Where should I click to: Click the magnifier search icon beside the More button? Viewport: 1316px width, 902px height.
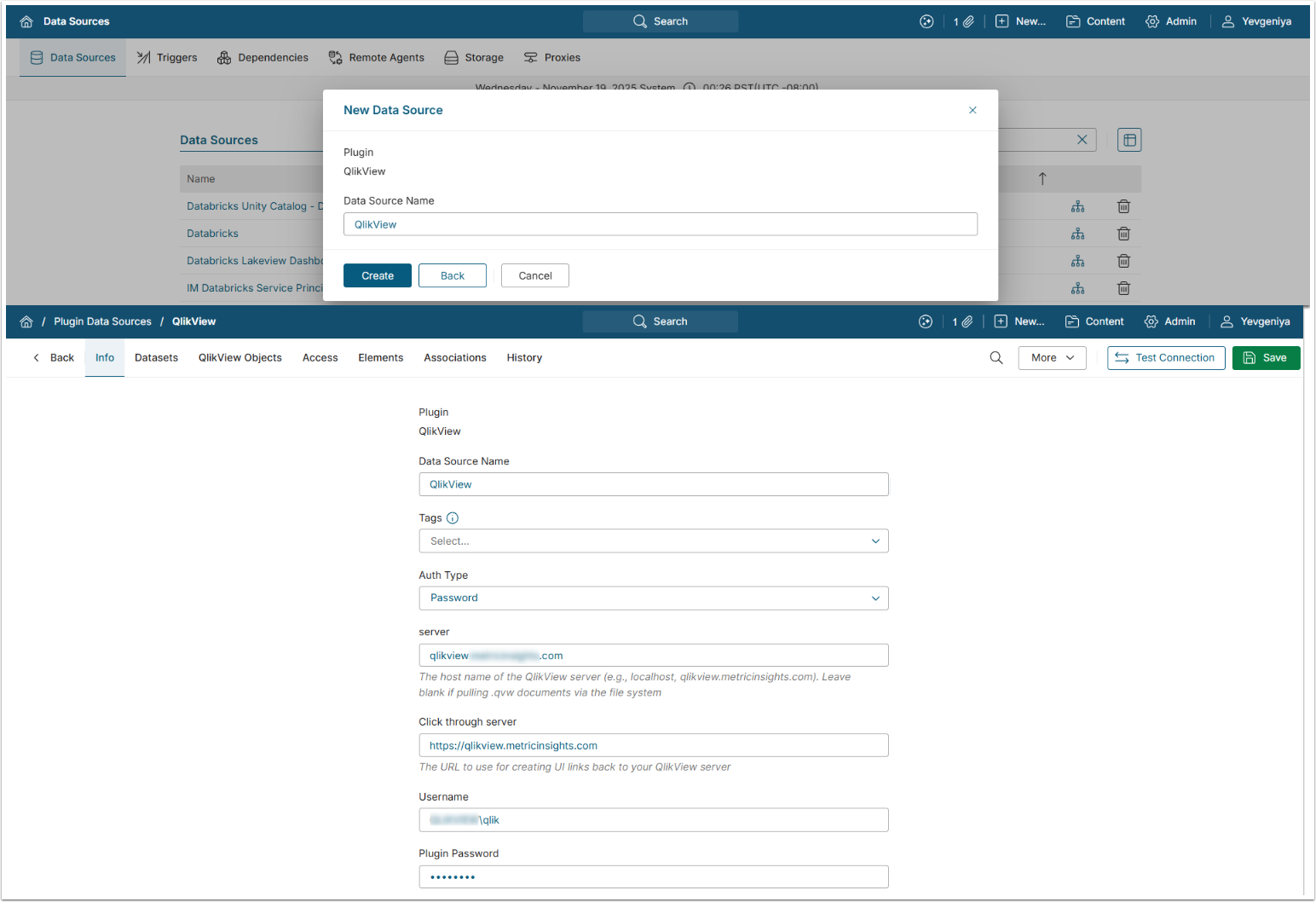996,358
